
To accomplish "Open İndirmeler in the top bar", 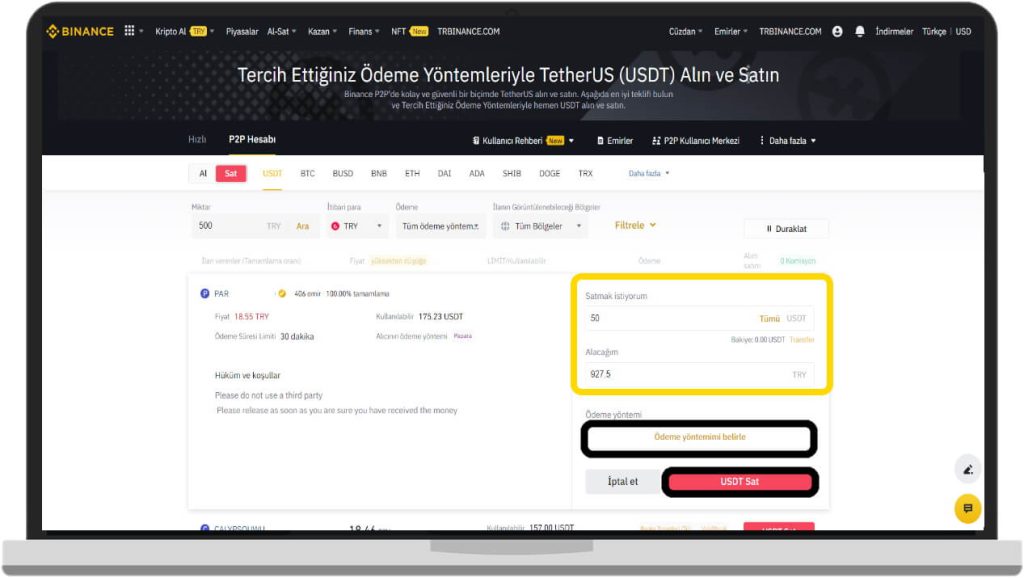I will coord(894,31).
